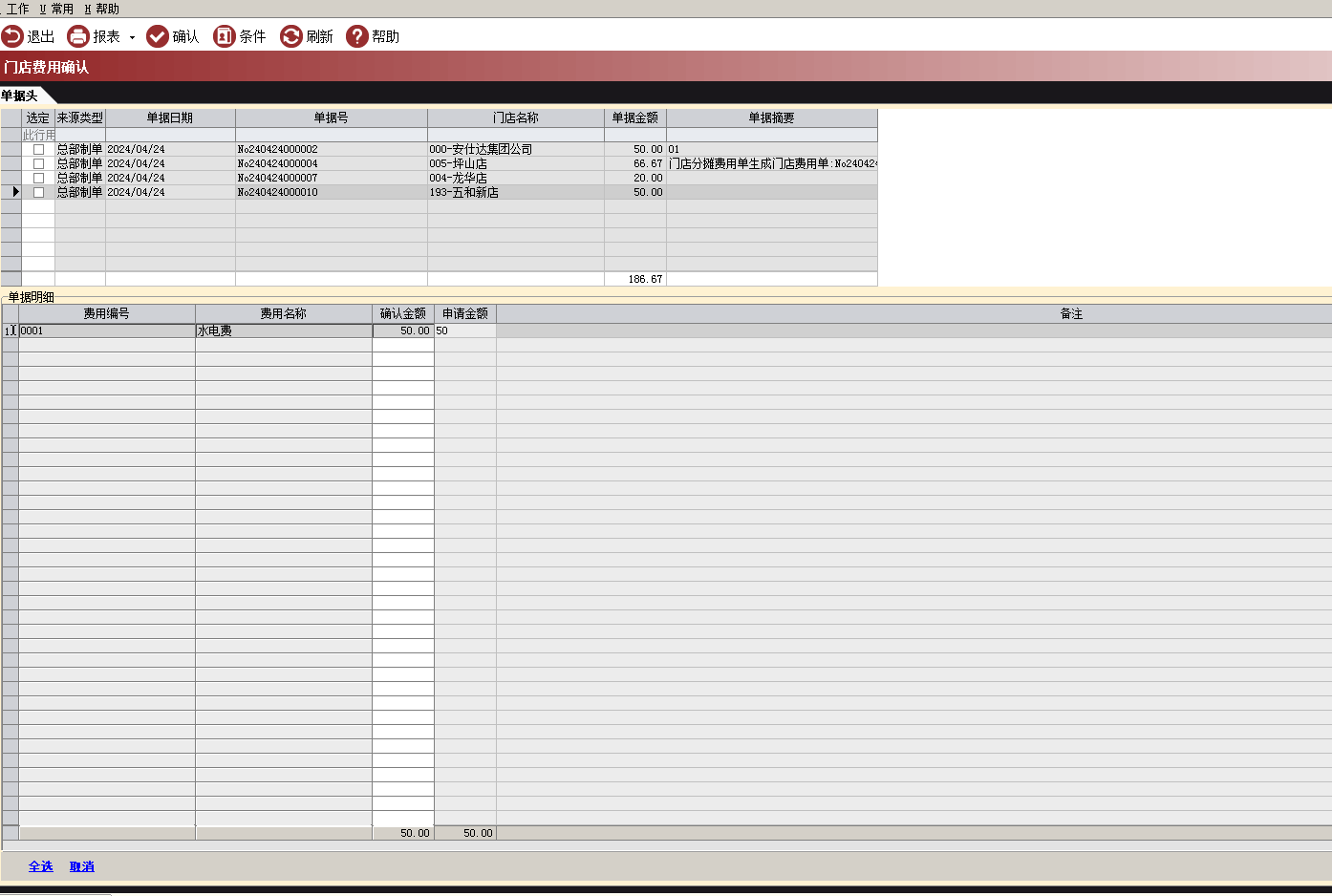Click the 确认 checkmark icon
The height and width of the screenshot is (896, 1332).
158,36
